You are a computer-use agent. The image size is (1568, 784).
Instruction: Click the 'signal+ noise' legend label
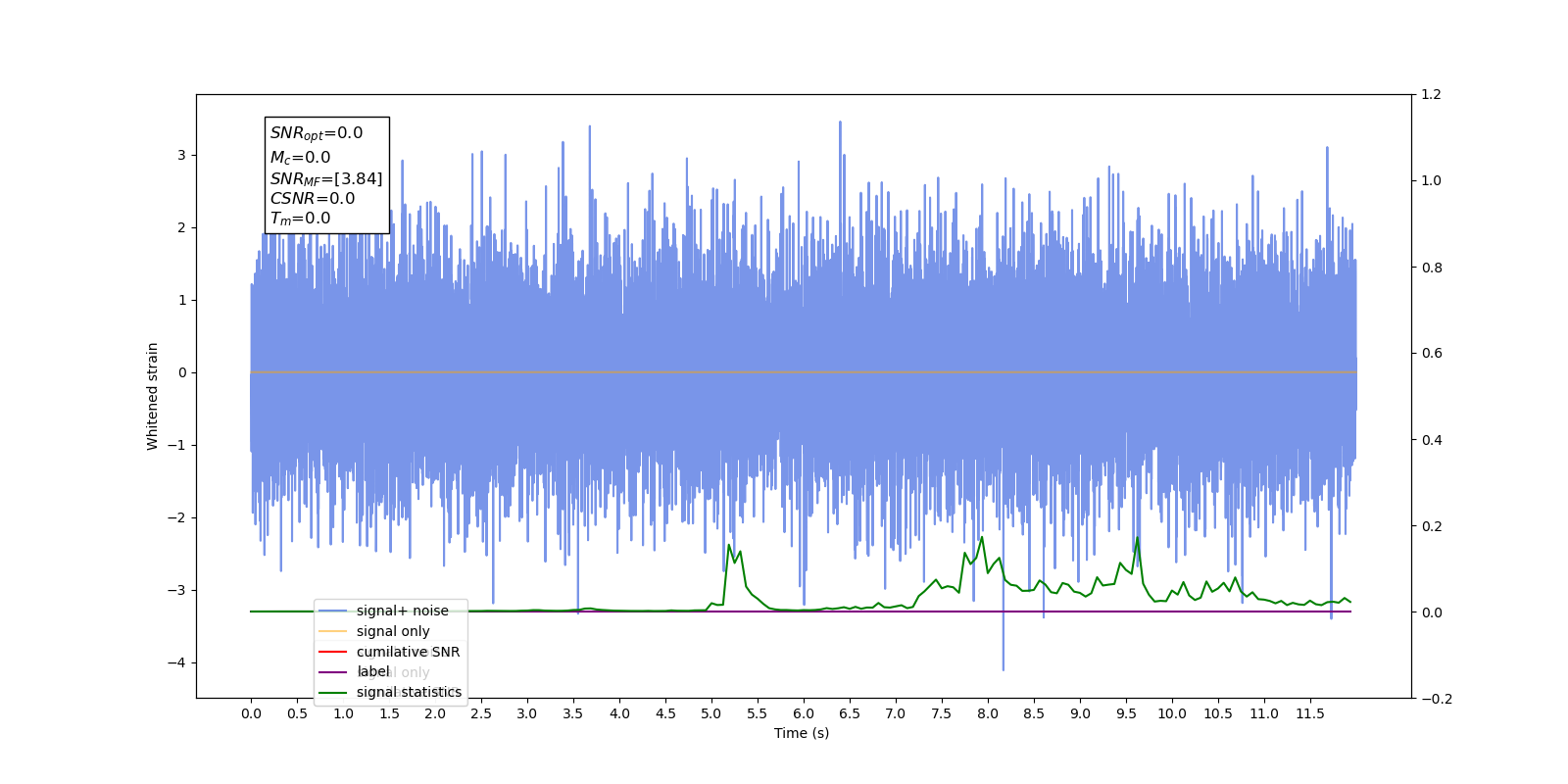point(402,611)
